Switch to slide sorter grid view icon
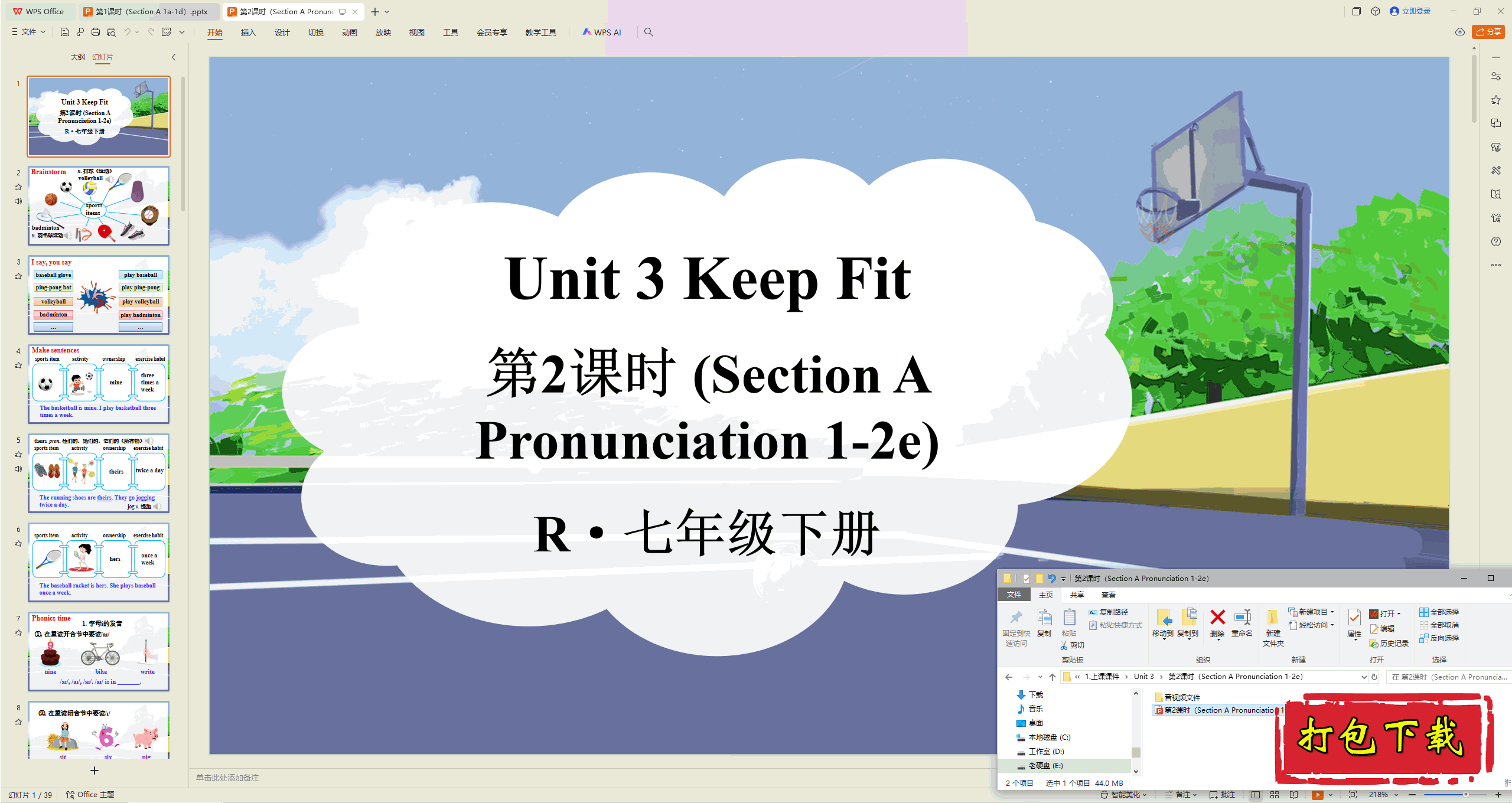This screenshot has width=1512, height=803. (x=1275, y=795)
